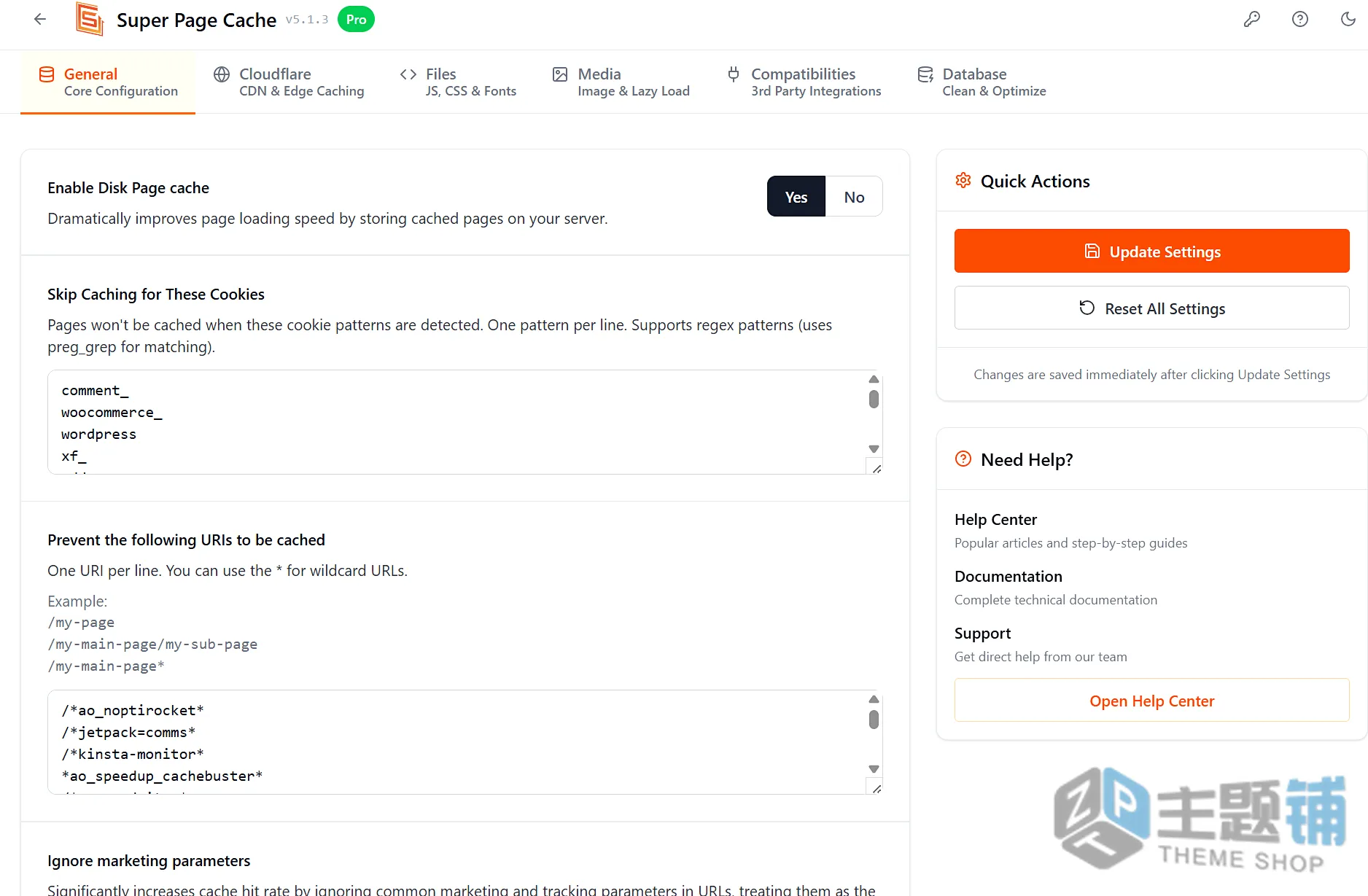Click the Files code brackets icon

click(408, 74)
